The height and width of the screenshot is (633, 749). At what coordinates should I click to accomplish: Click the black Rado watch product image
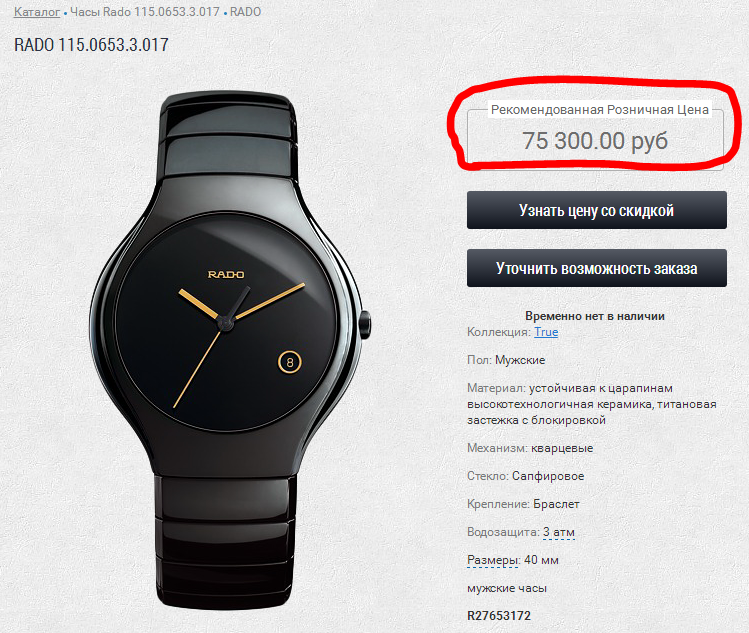tap(229, 351)
